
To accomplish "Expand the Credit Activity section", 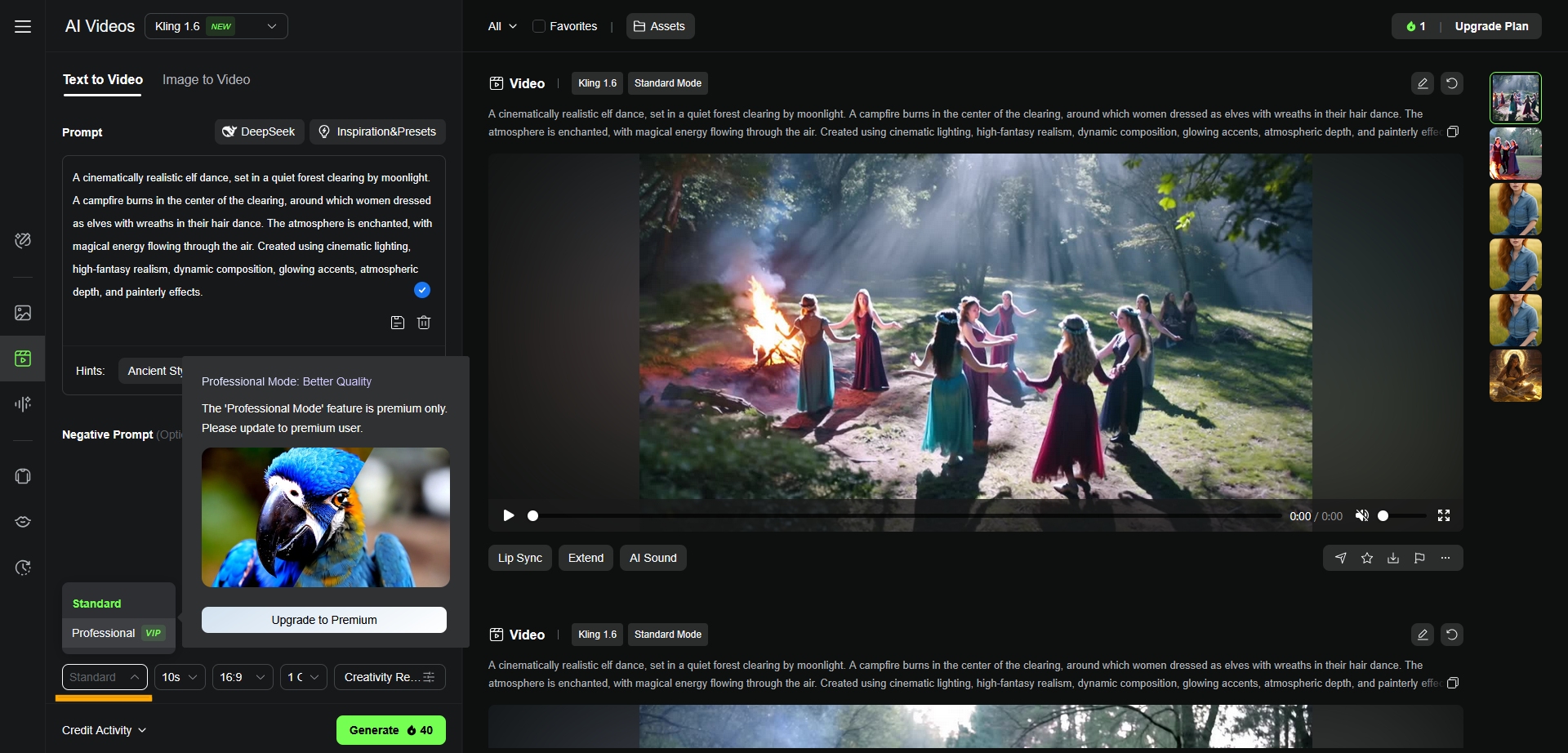I will click(x=105, y=730).
